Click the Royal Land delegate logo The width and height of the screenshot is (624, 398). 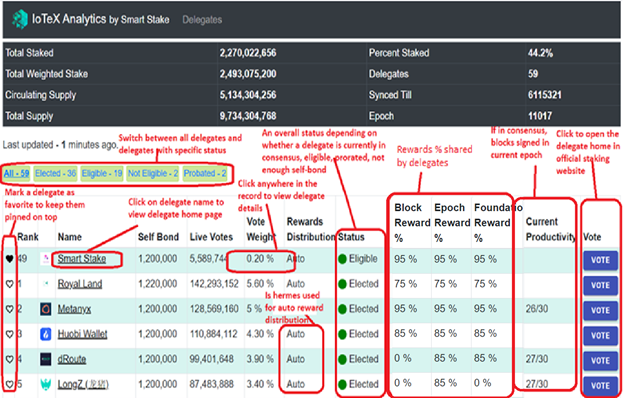point(46,284)
